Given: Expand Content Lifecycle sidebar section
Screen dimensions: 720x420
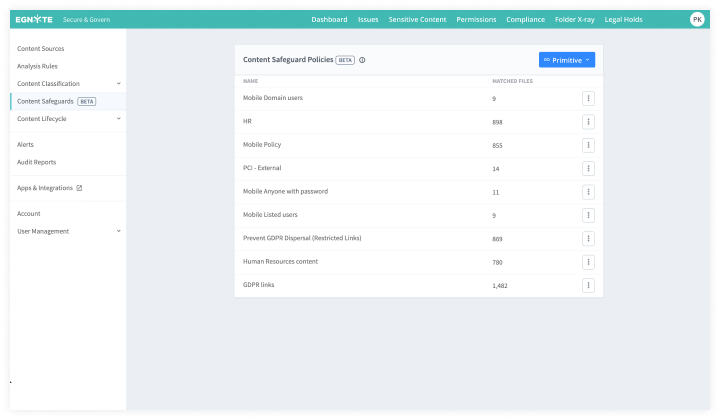Looking at the screenshot, I should 118,119.
